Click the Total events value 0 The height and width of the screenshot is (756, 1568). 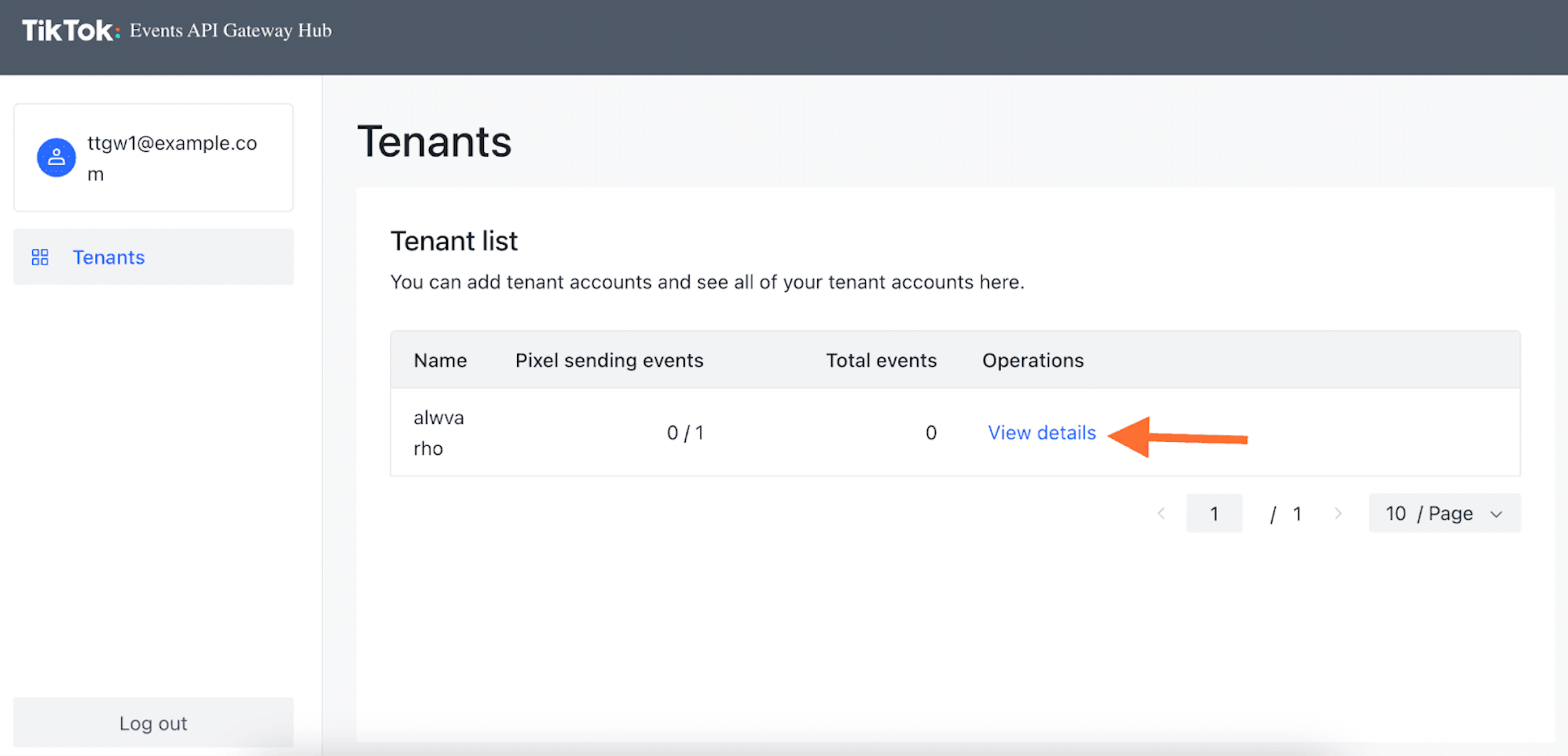(931, 433)
